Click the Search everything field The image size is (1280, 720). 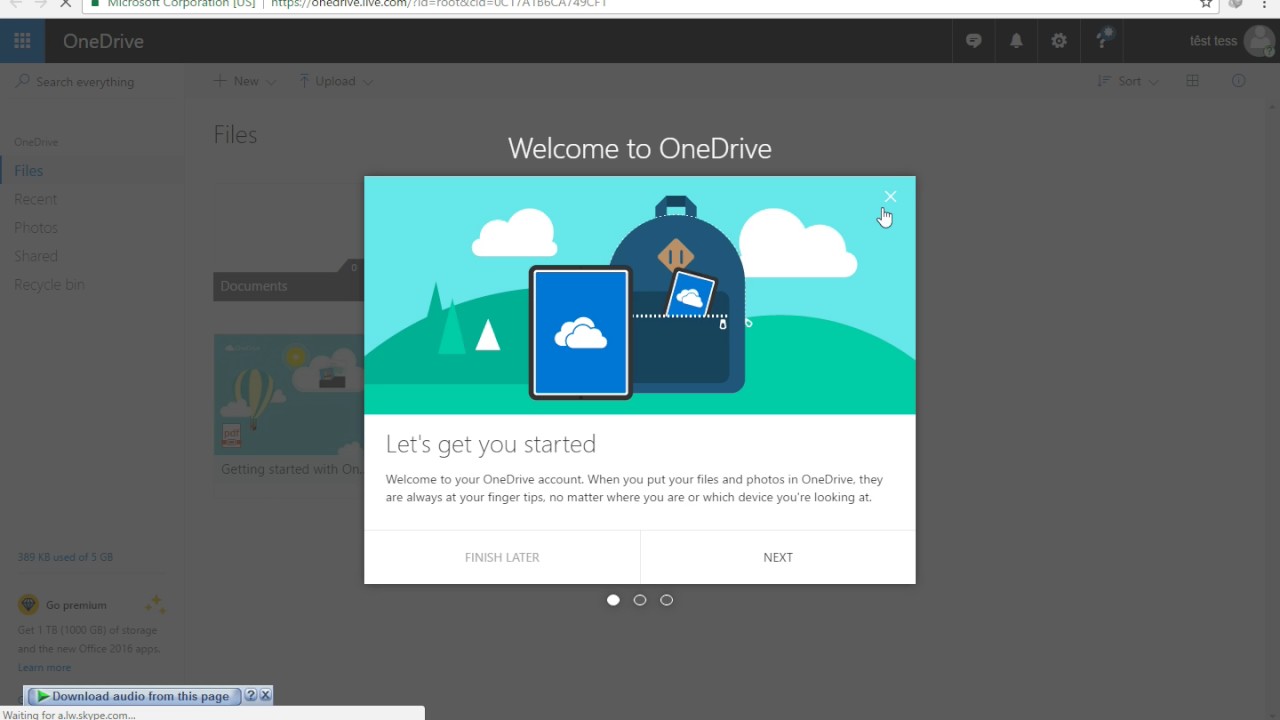pyautogui.click(x=92, y=82)
